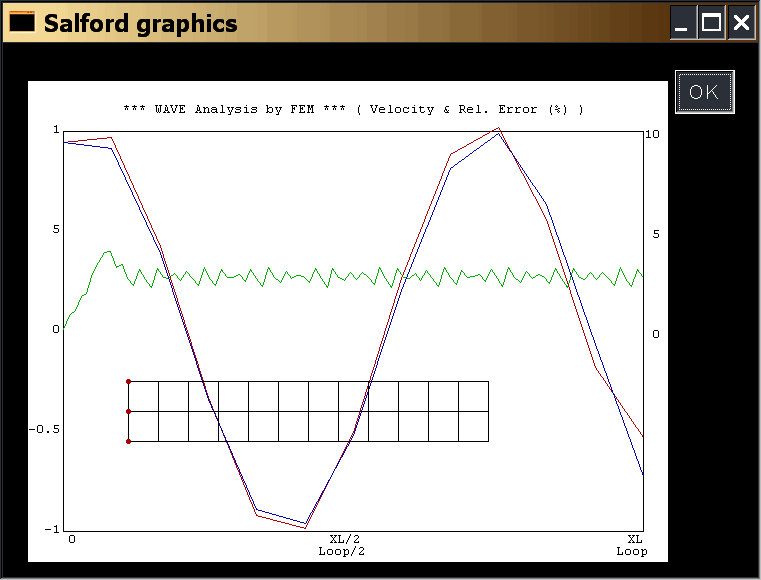Click the middle red mesh node dot
Image resolution: width=761 pixels, height=580 pixels.
point(129,412)
